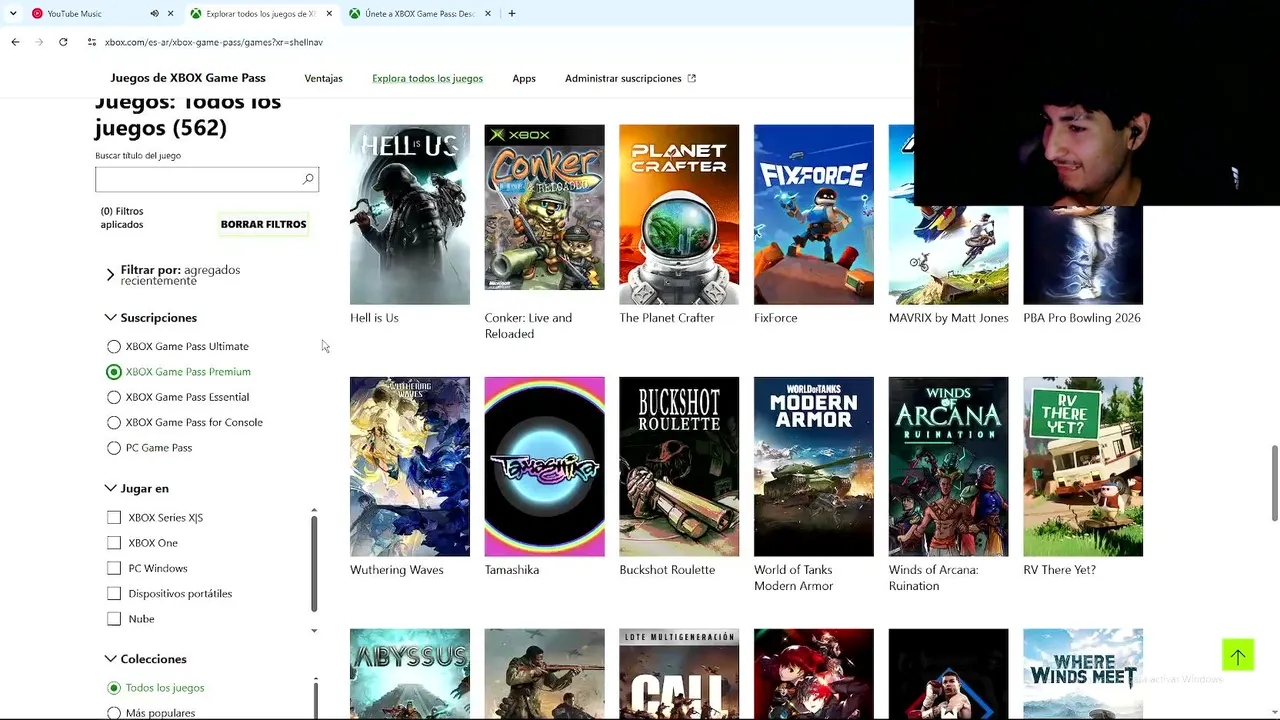Screen dimensions: 1280x720
Task: Click the 'FixForce' title link
Action: [x=776, y=318]
